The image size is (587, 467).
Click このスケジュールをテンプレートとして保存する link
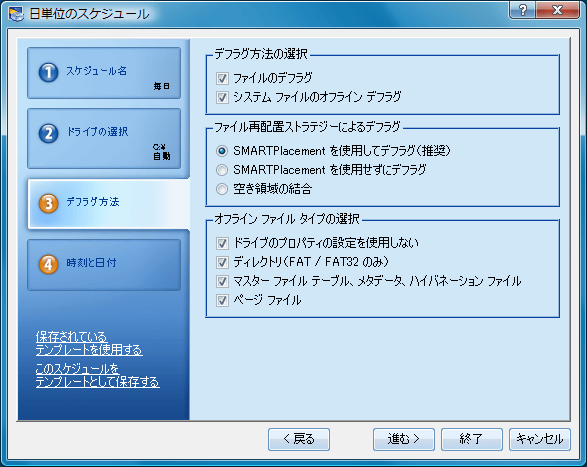pyautogui.click(x=97, y=375)
